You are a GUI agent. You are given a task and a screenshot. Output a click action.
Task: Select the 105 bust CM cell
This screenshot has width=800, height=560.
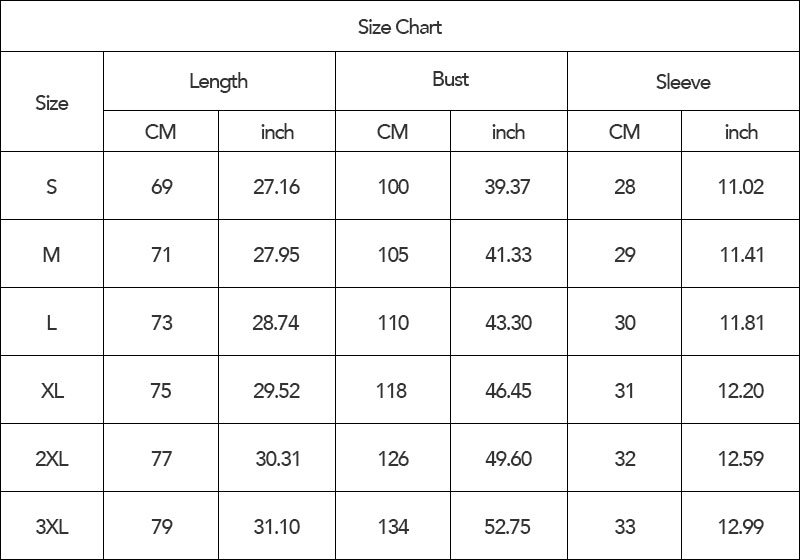click(393, 254)
